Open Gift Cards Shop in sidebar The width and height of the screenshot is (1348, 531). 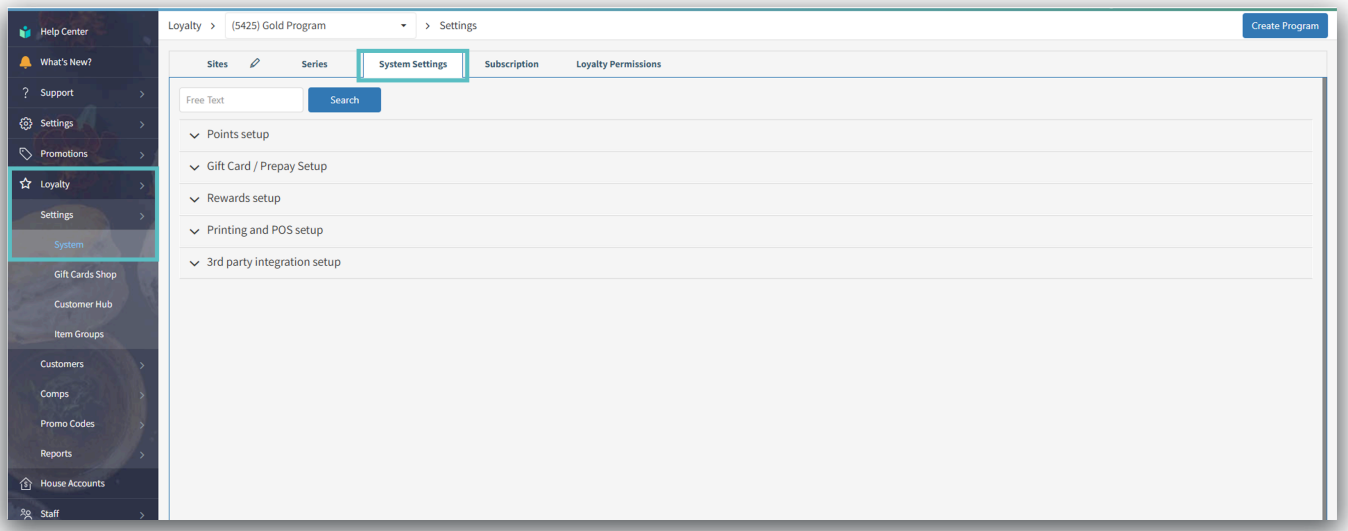[85, 274]
